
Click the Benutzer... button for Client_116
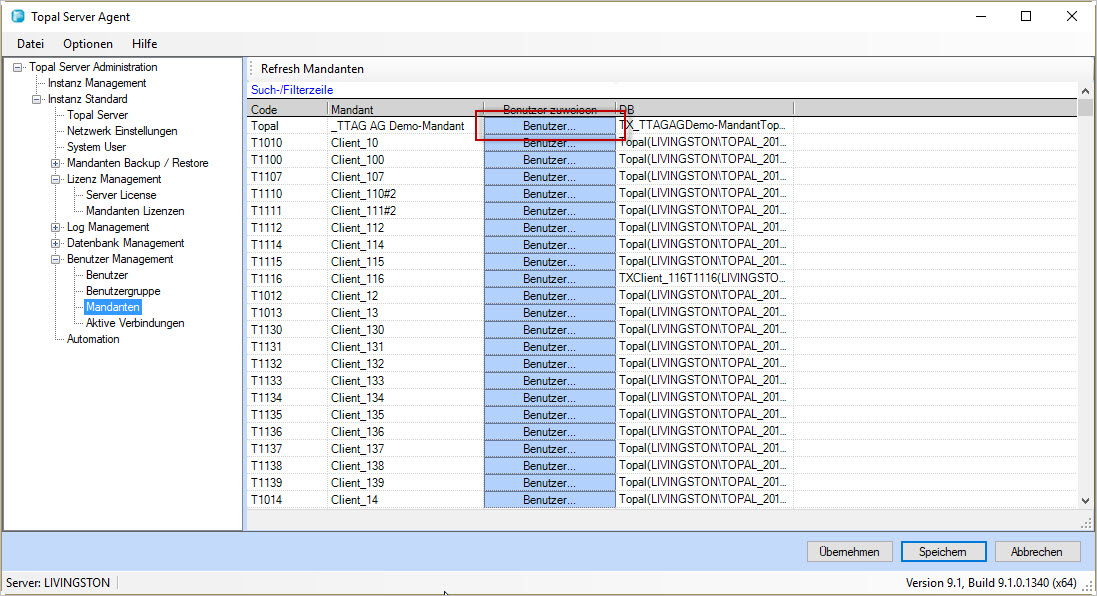click(x=549, y=278)
